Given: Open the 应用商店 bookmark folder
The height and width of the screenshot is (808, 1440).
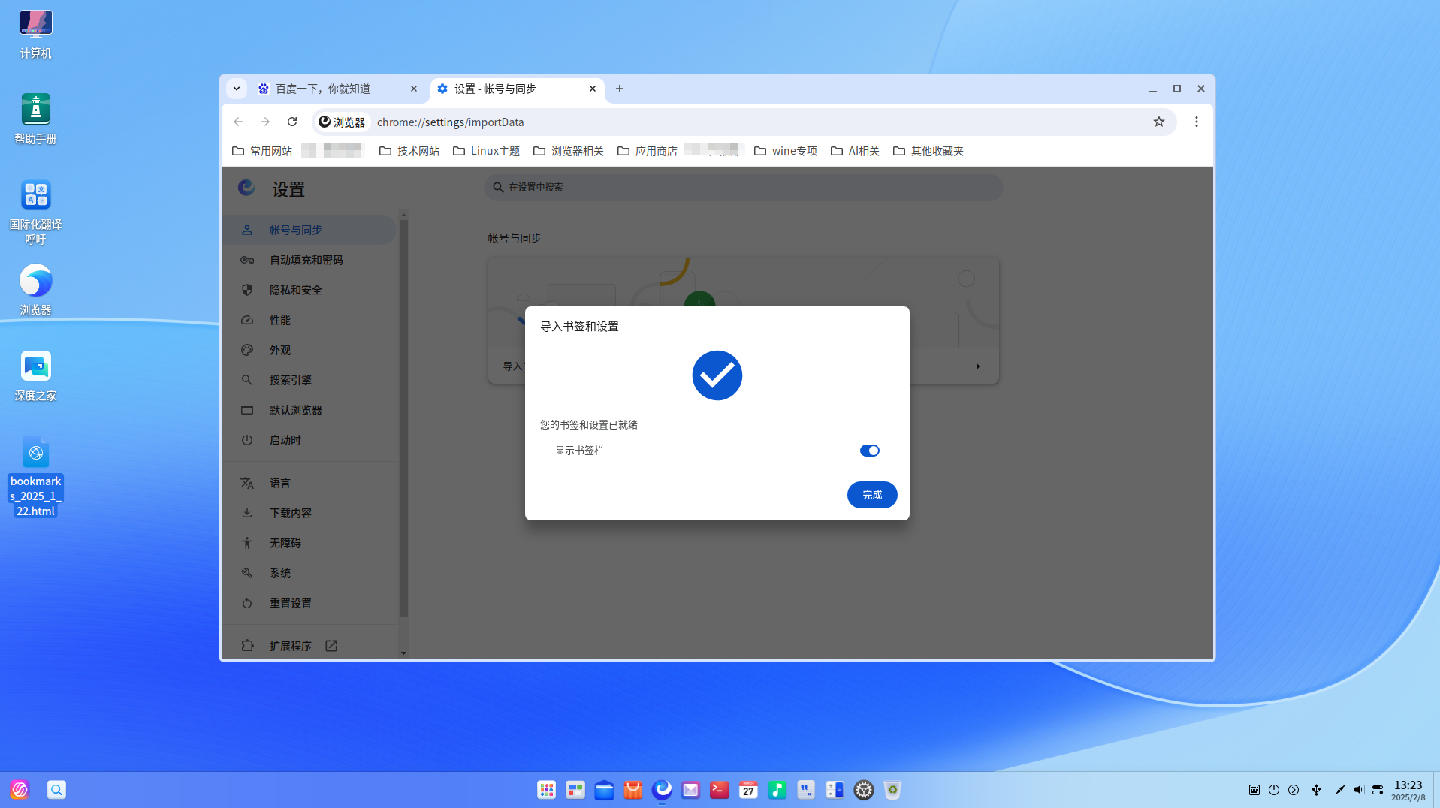Looking at the screenshot, I should coord(647,151).
